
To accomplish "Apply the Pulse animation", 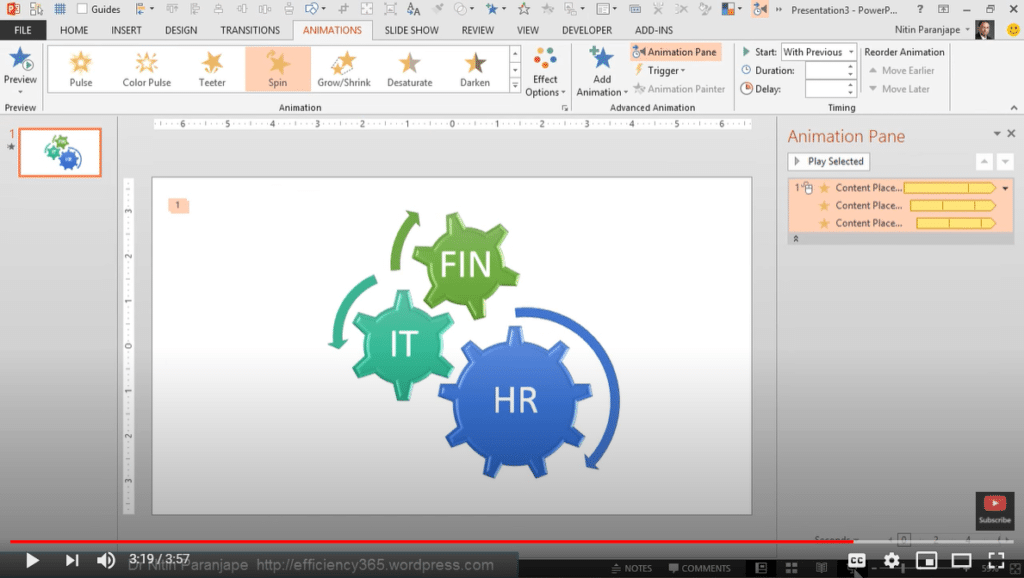I will pyautogui.click(x=79, y=68).
